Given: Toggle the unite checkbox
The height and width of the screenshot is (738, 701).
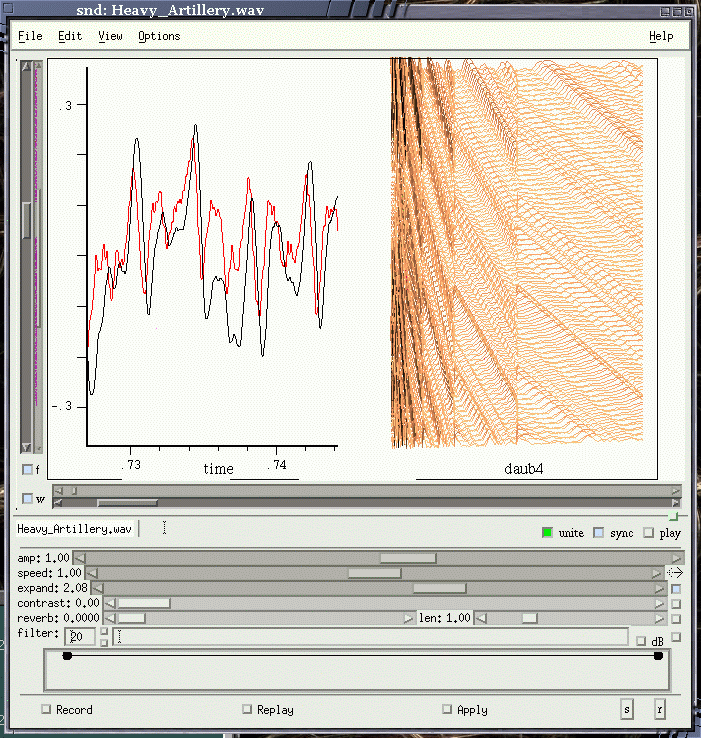Looking at the screenshot, I should [547, 533].
